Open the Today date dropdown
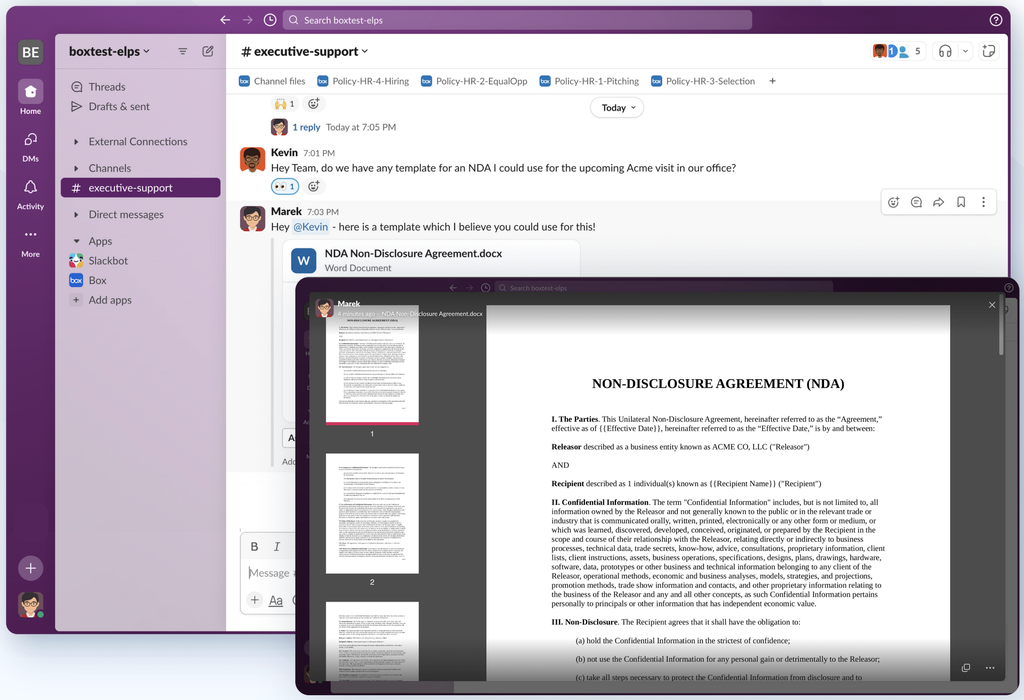Viewport: 1024px width, 700px height. (616, 108)
